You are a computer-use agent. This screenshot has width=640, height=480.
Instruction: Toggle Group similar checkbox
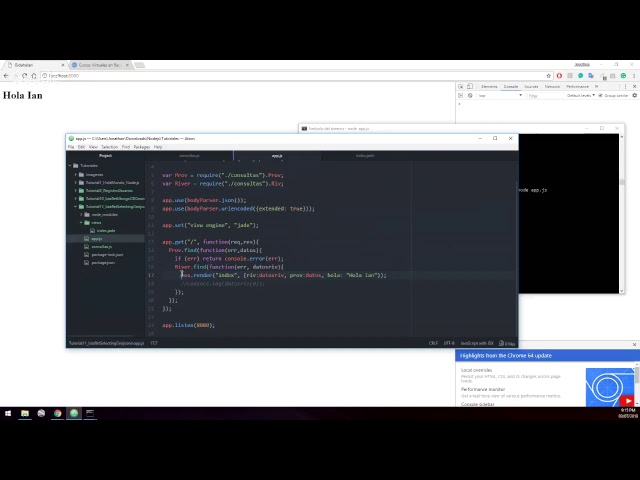pos(600,96)
